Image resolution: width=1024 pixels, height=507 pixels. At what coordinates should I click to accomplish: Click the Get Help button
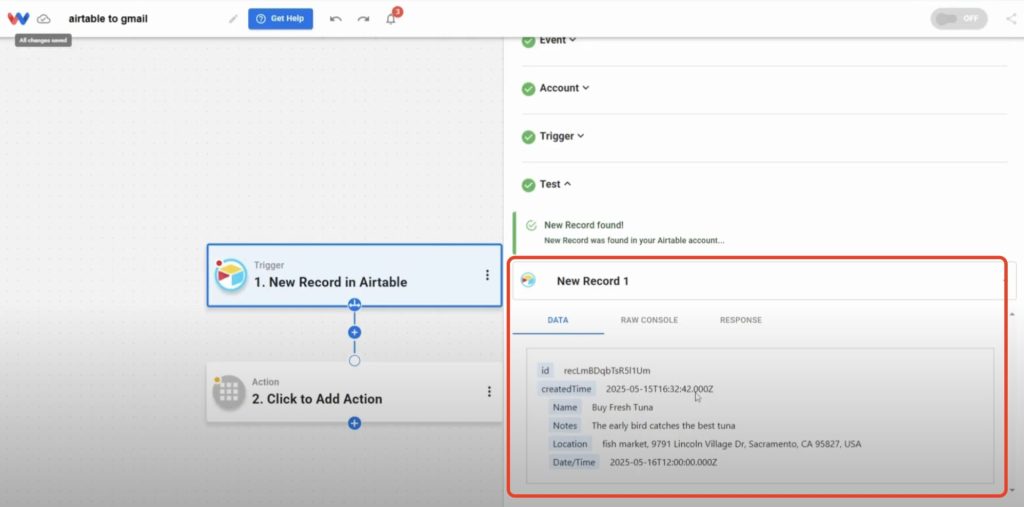tap(280, 19)
